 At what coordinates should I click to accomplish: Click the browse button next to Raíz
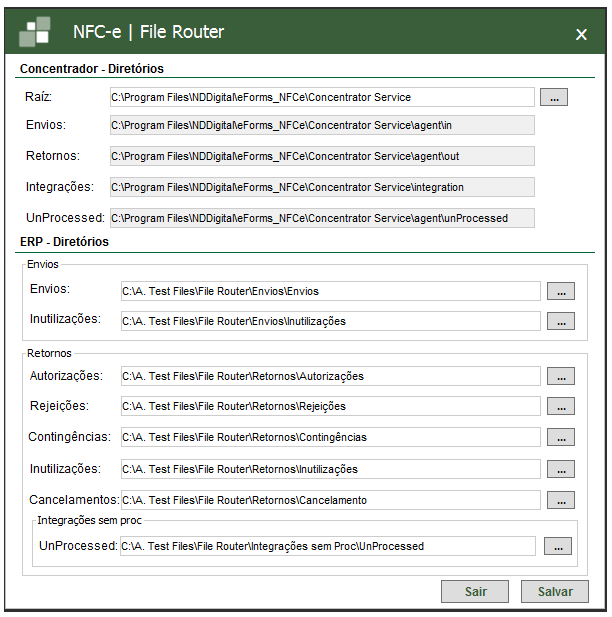coord(554,97)
